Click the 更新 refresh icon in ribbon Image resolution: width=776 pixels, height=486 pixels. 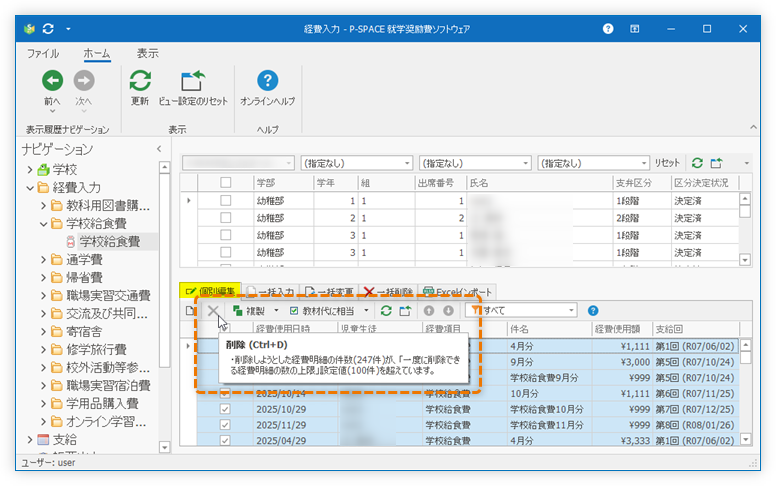pos(140,82)
